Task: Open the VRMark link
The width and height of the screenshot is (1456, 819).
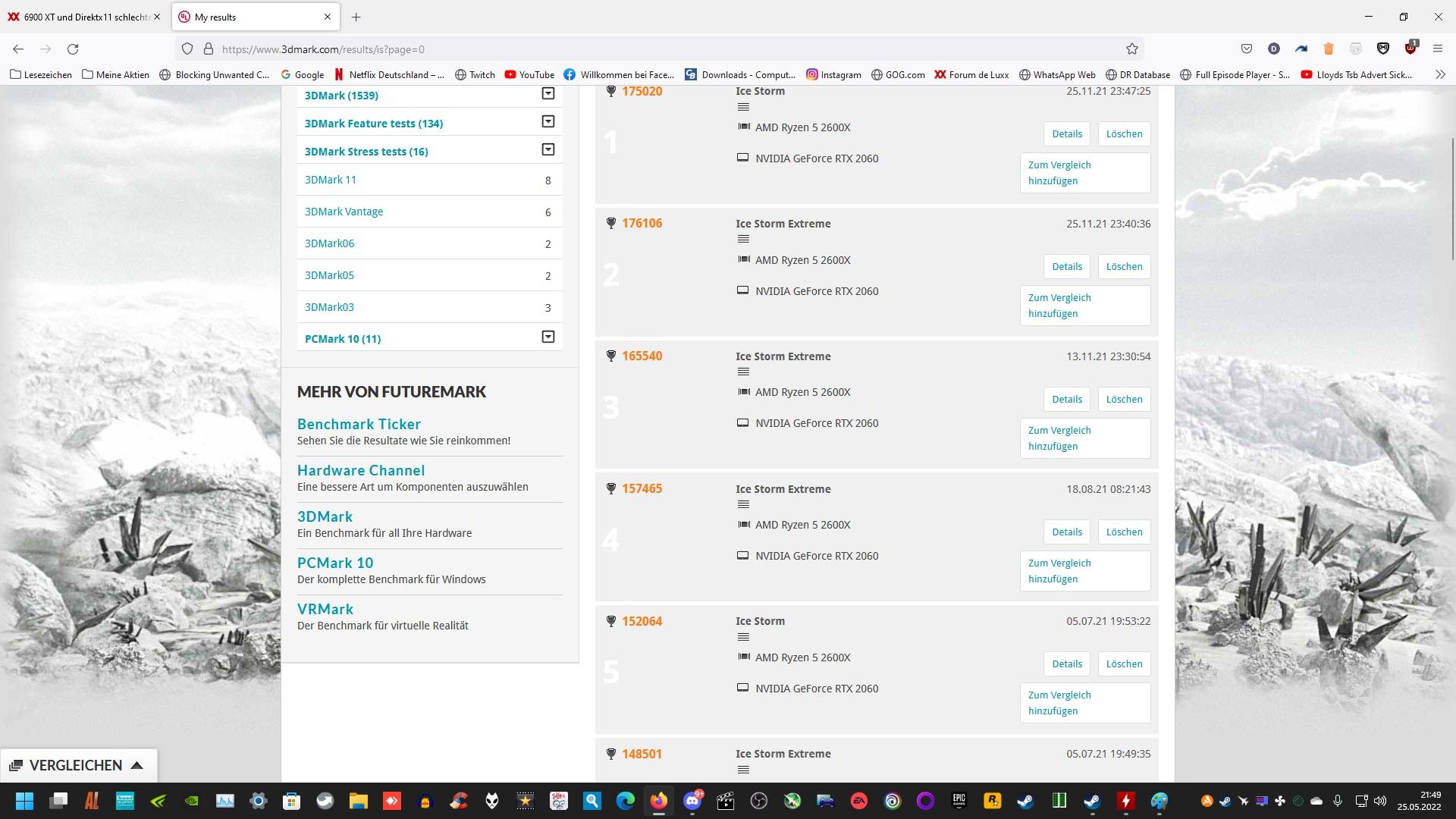Action: tap(325, 609)
